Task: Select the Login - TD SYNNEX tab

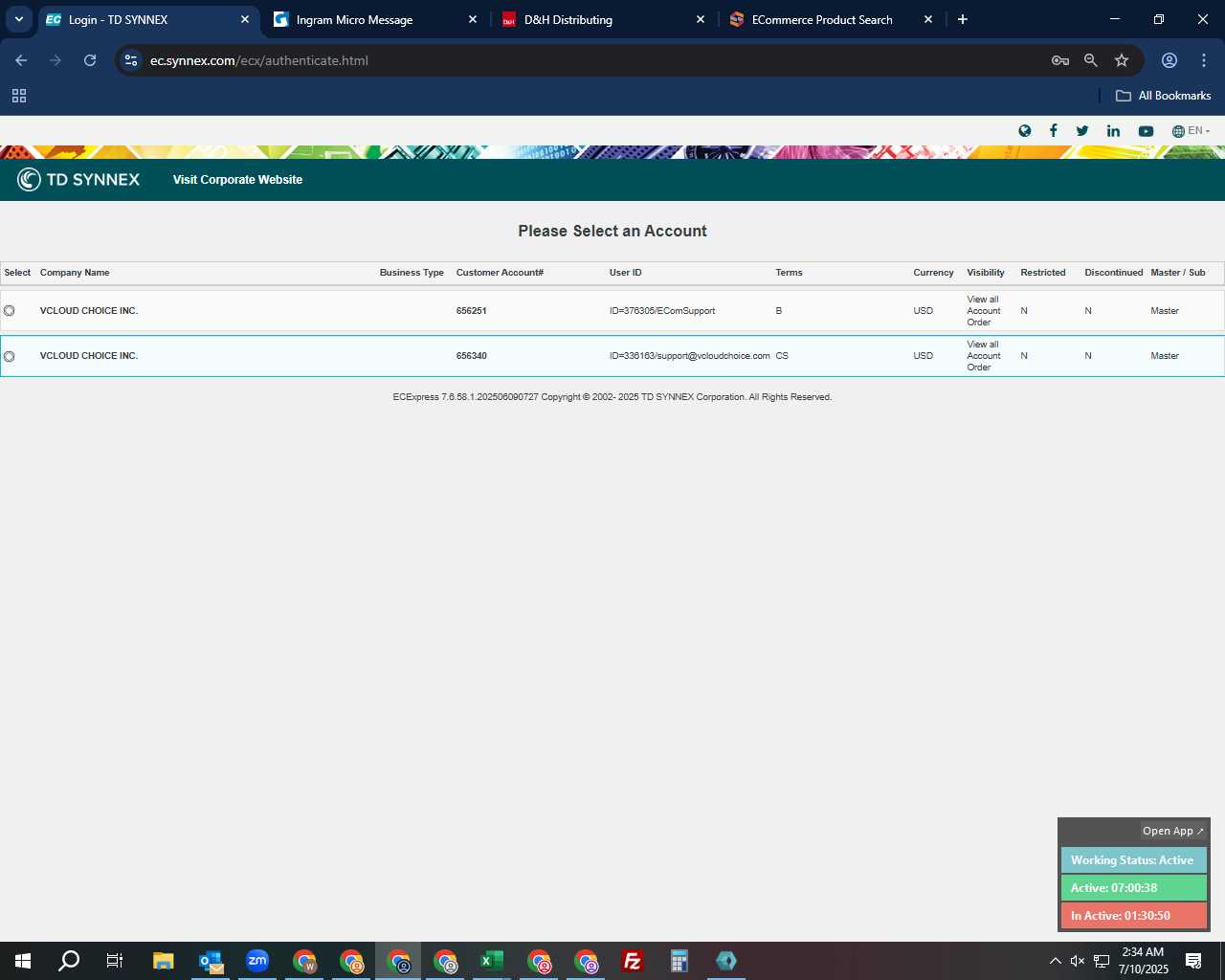Action: [148, 19]
